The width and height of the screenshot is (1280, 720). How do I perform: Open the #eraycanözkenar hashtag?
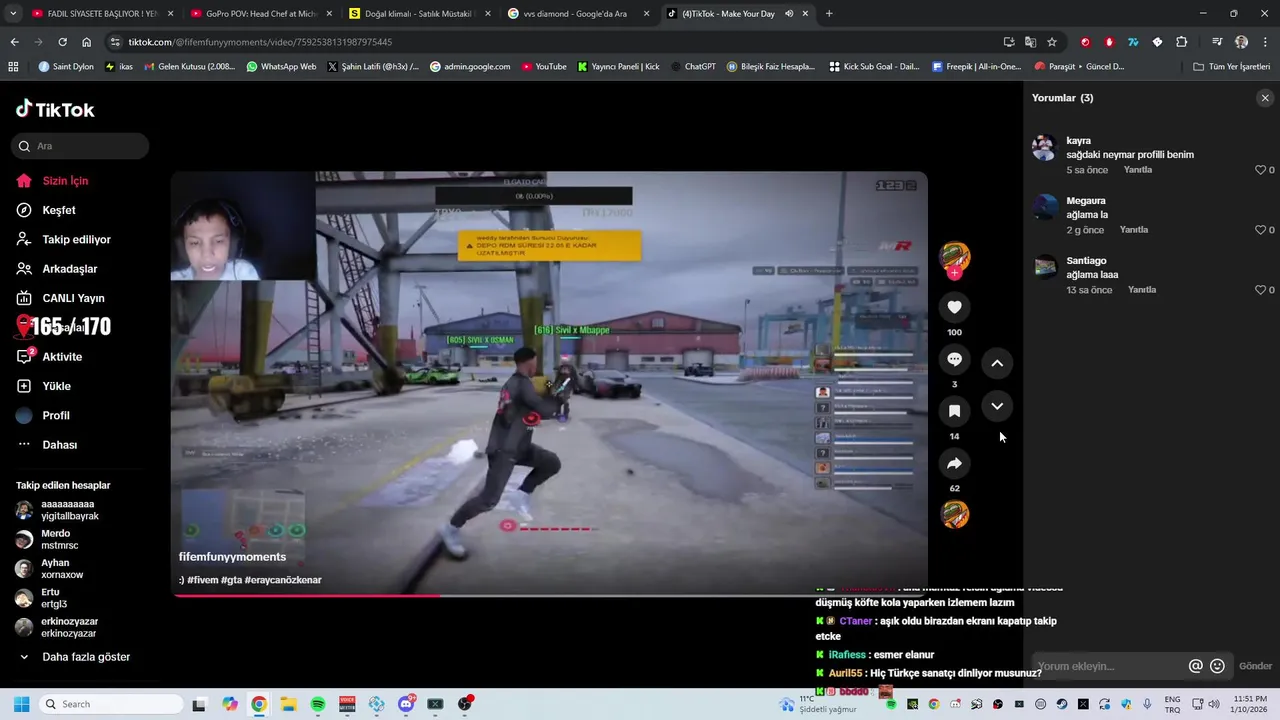click(283, 580)
